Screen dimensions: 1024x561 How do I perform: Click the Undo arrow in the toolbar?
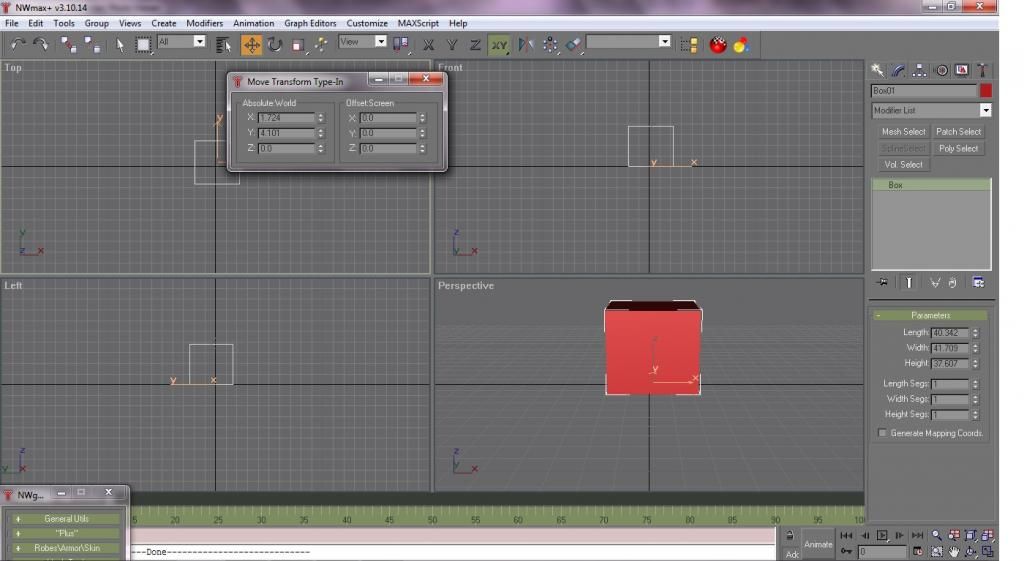pyautogui.click(x=18, y=44)
